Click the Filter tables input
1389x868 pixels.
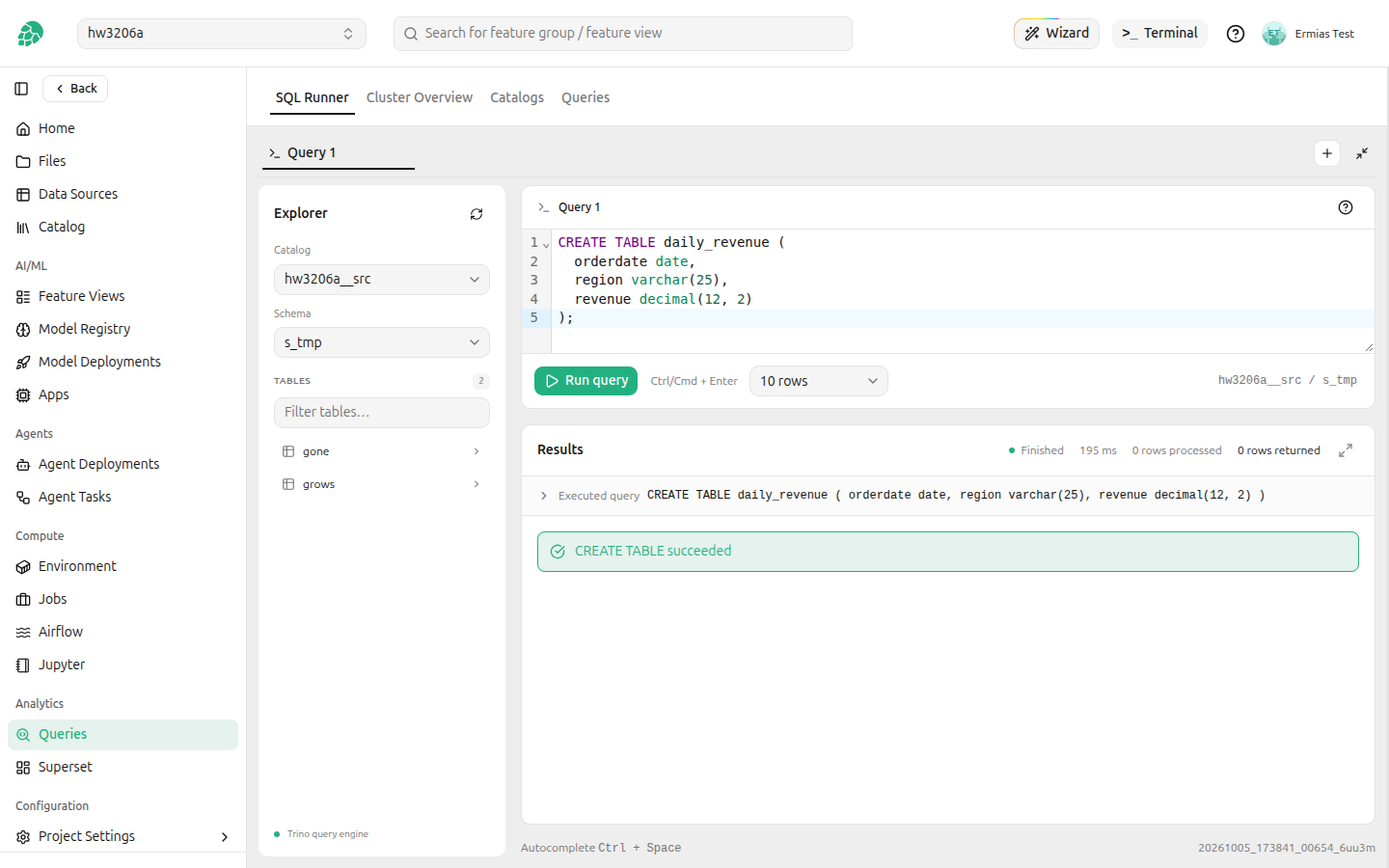pyautogui.click(x=382, y=413)
